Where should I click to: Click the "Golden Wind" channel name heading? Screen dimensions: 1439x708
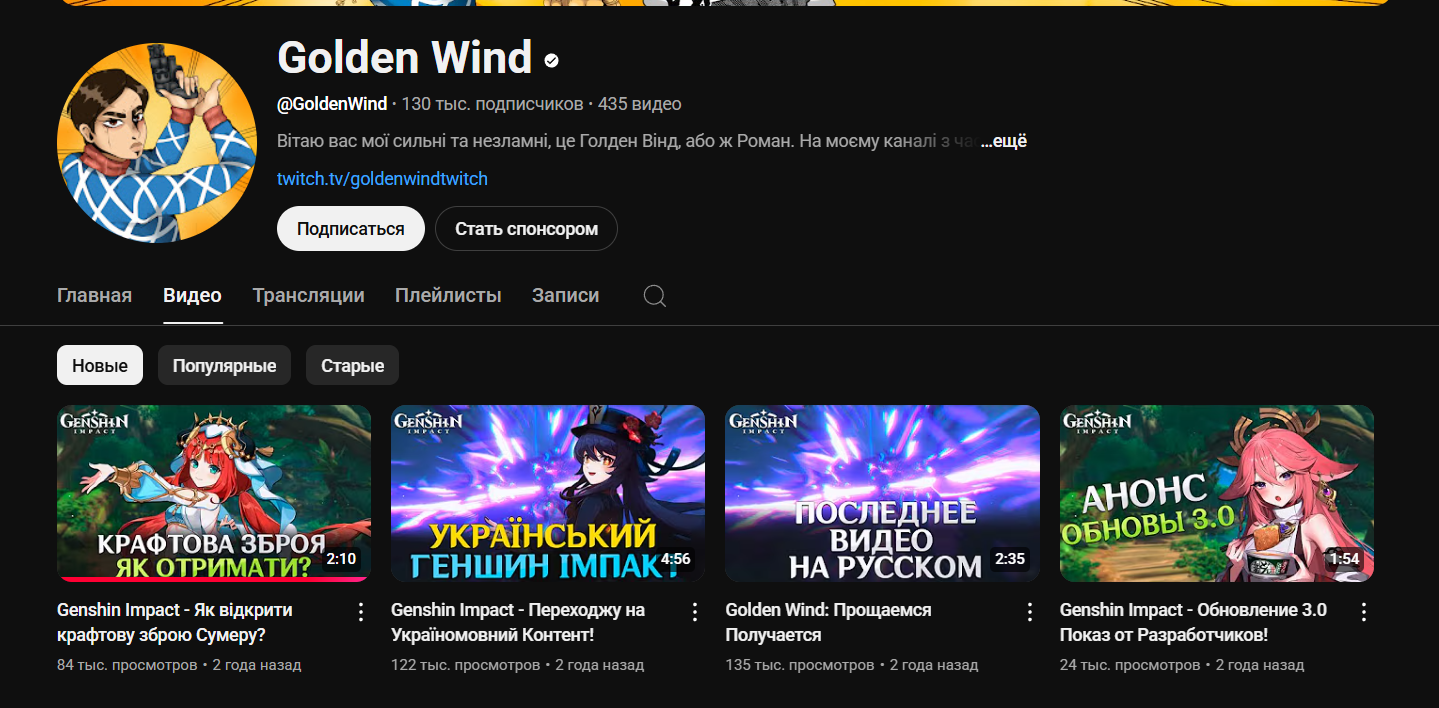[404, 58]
